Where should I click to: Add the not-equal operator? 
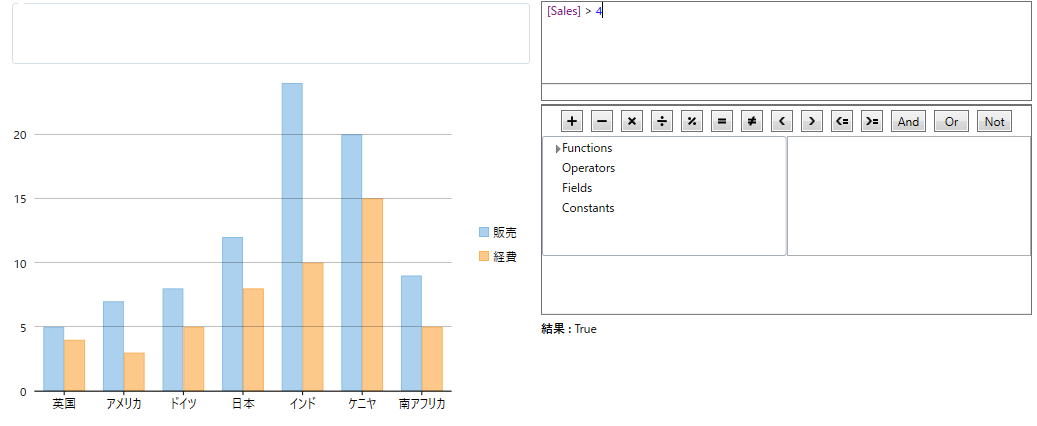[752, 122]
